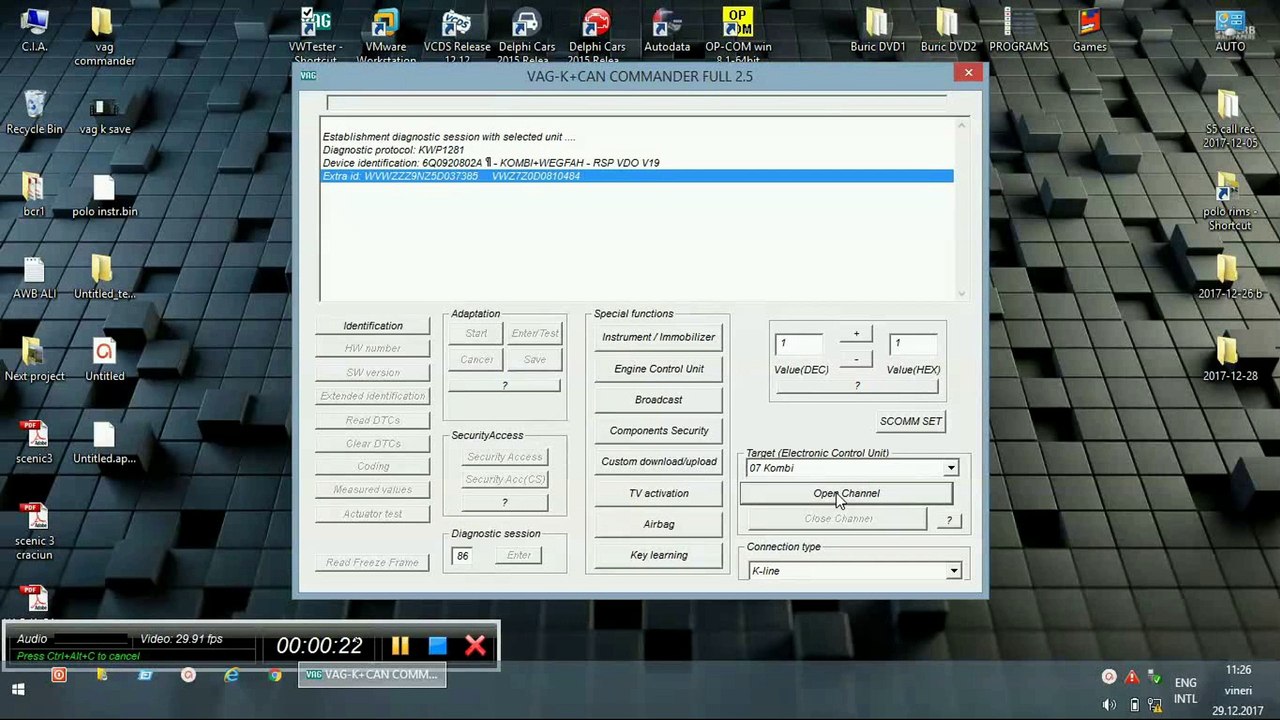The width and height of the screenshot is (1280, 720).
Task: Click the Value(HEX) input field
Action: pyautogui.click(x=914, y=344)
